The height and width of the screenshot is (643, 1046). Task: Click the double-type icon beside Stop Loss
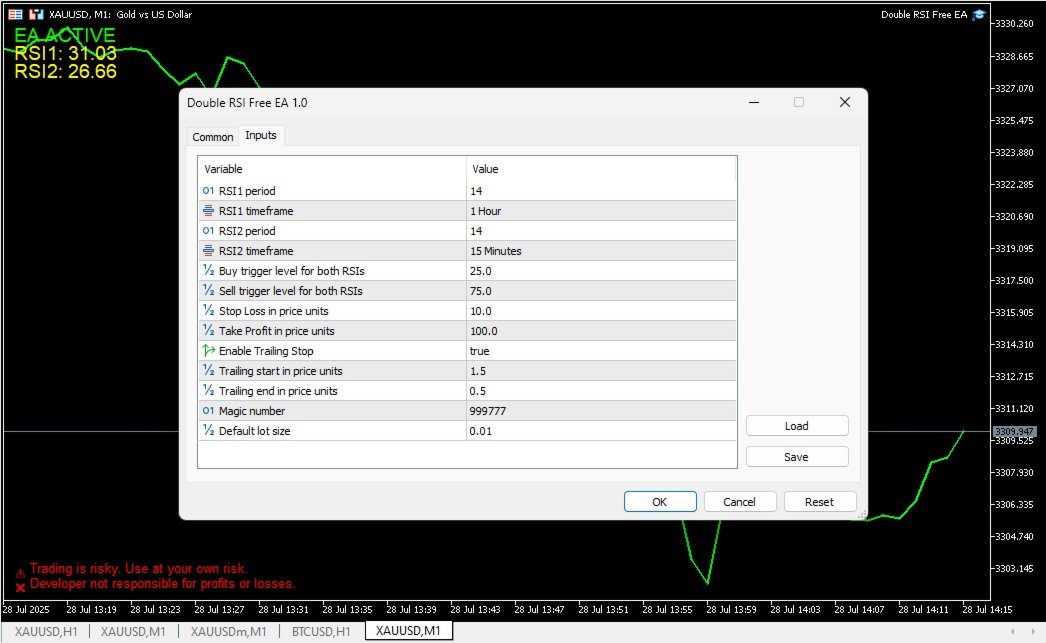(208, 311)
